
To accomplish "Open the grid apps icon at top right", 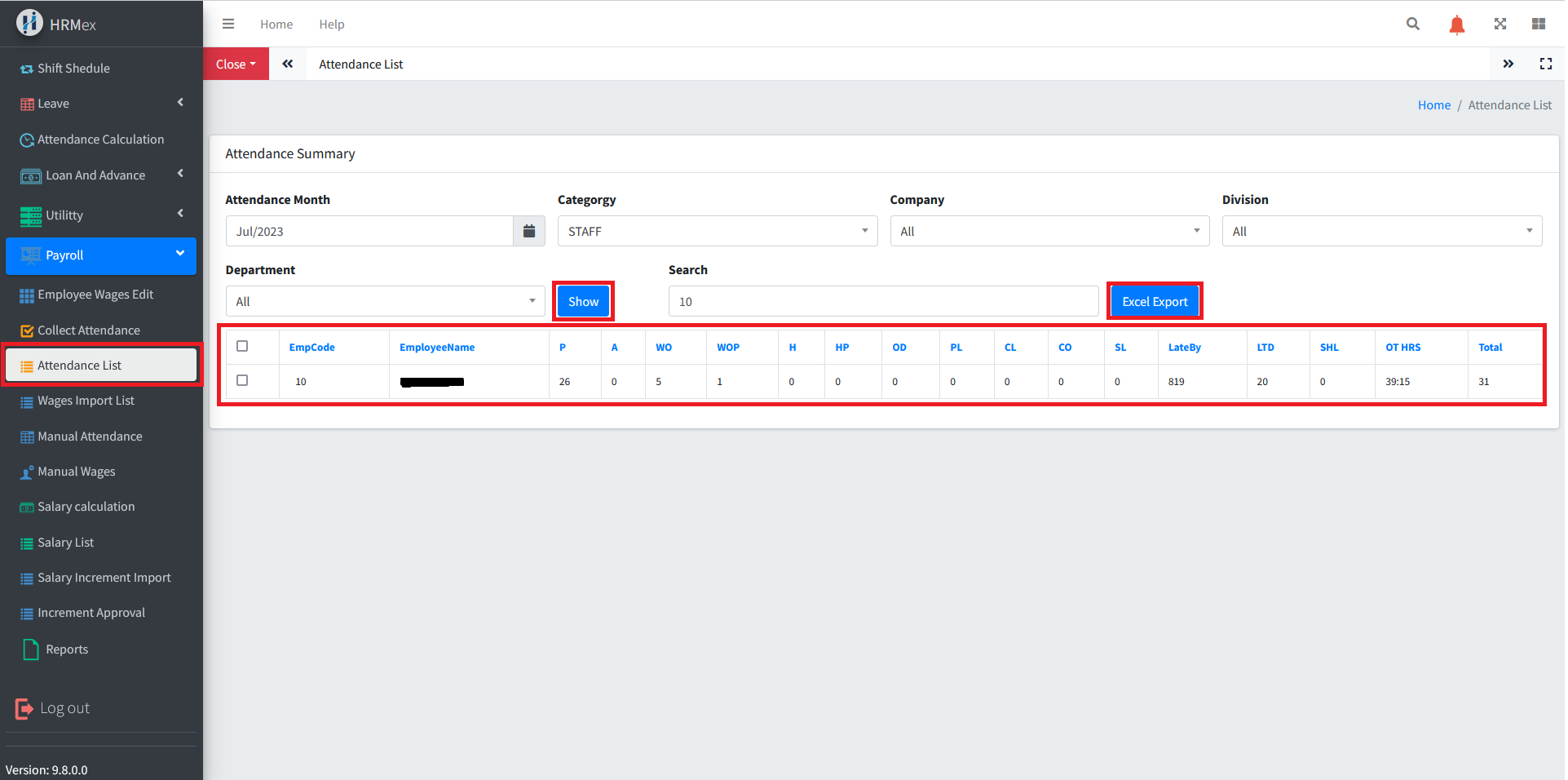I will pyautogui.click(x=1538, y=24).
